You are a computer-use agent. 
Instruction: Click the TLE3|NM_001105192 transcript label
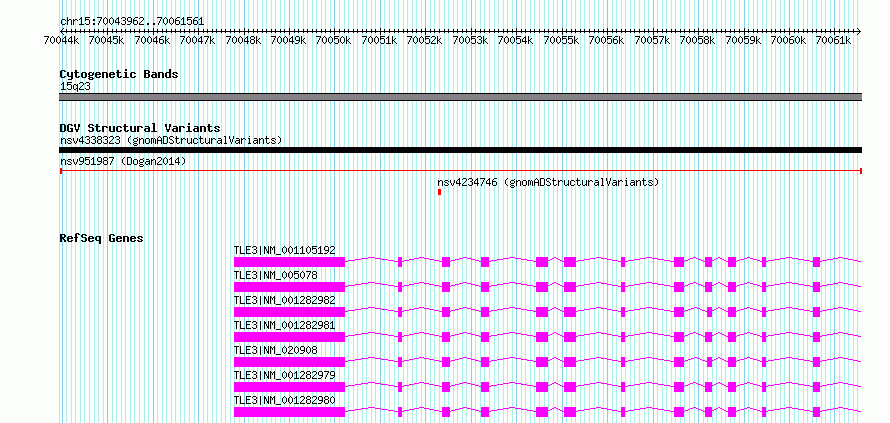[285, 250]
